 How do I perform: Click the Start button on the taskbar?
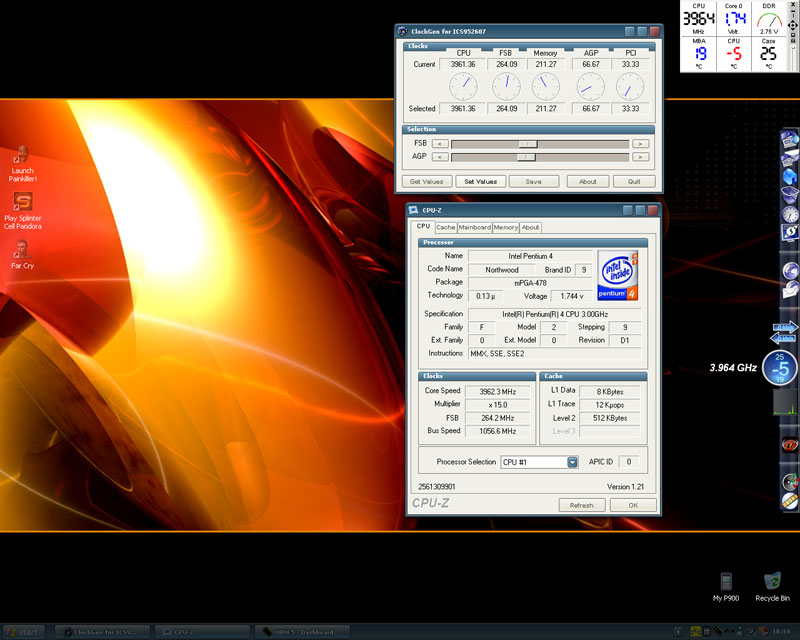point(22,632)
